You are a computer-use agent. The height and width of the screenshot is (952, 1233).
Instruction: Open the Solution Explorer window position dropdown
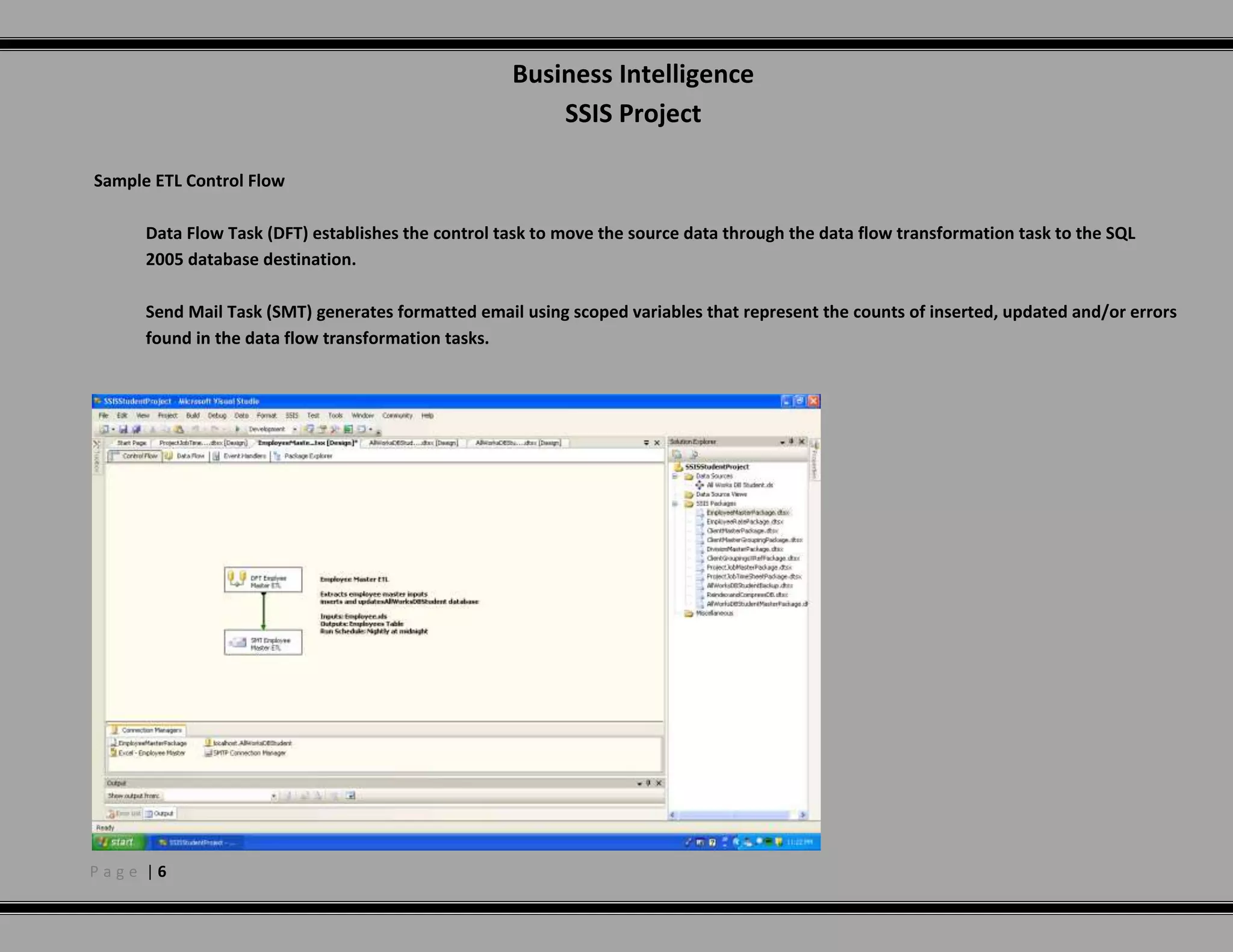782,442
